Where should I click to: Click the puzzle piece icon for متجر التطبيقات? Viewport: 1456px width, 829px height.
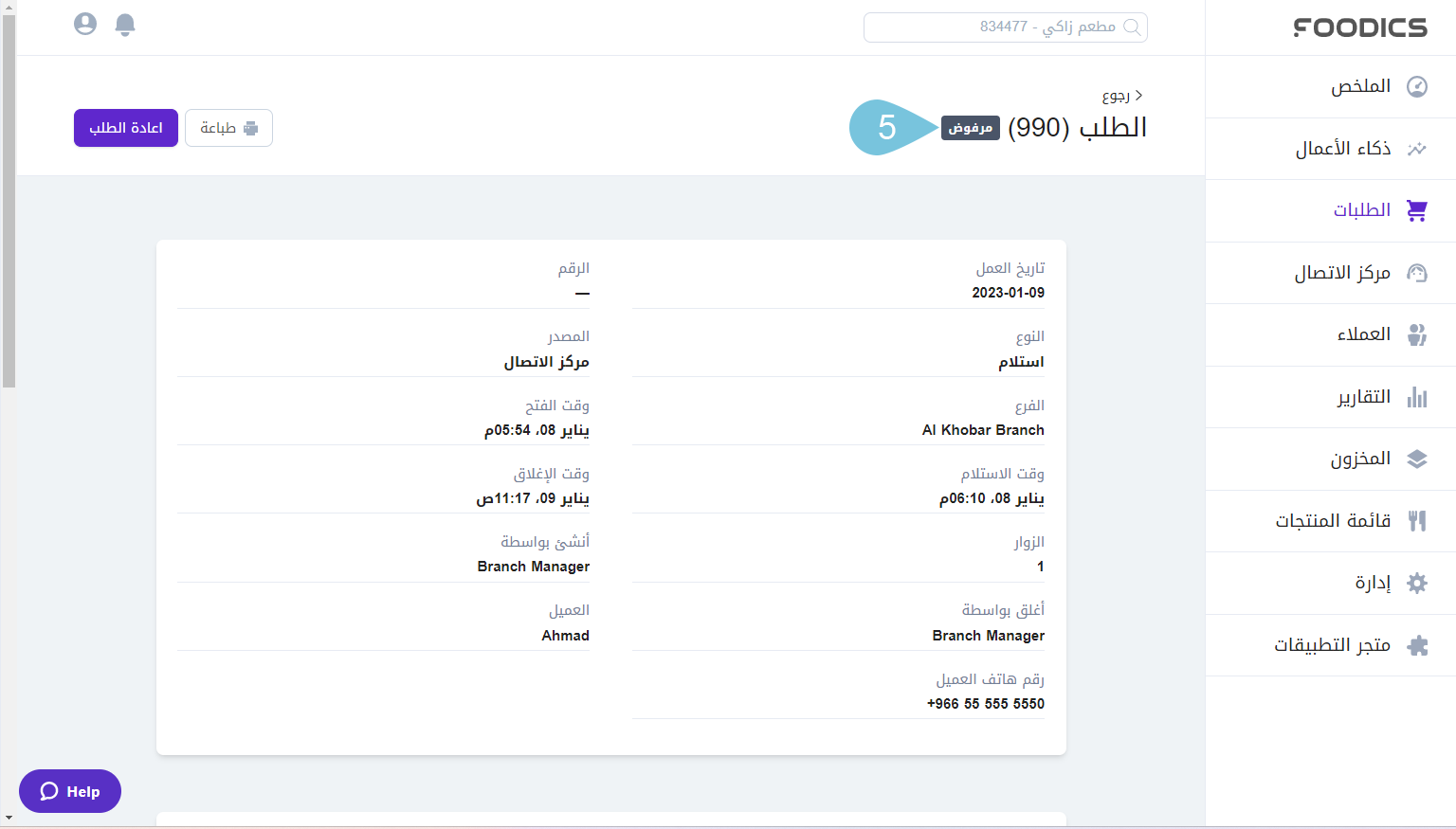(1417, 645)
